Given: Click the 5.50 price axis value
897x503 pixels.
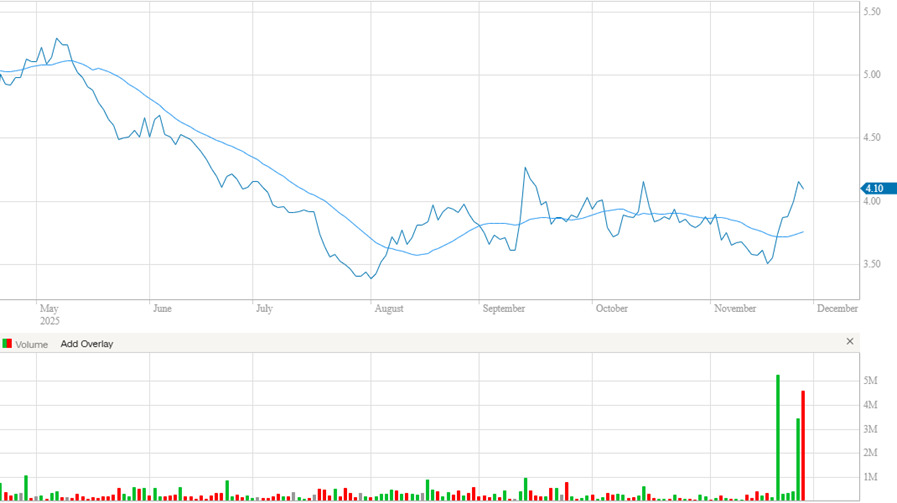Looking at the screenshot, I should click(x=872, y=11).
